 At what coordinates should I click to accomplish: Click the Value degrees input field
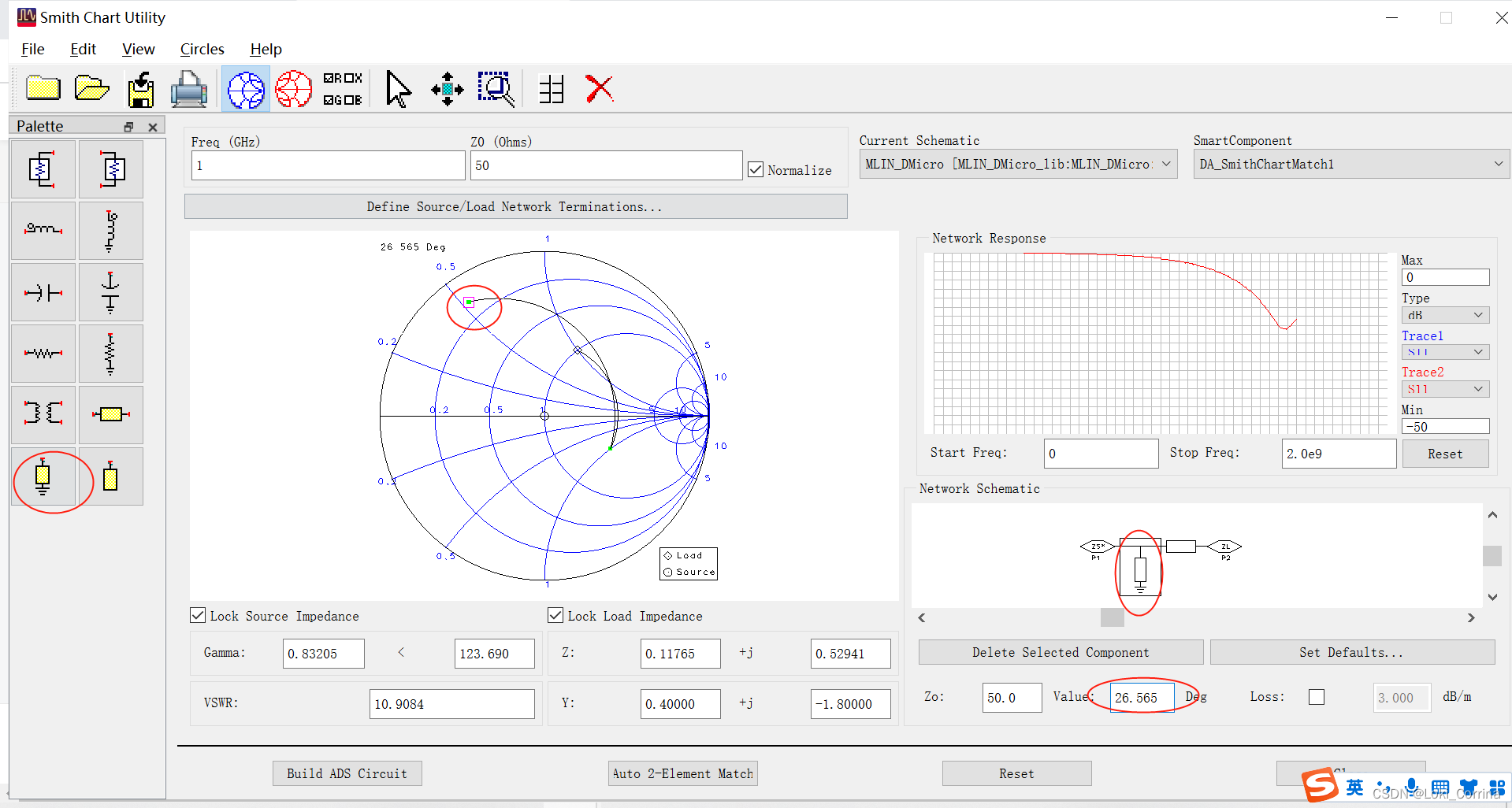tap(1142, 697)
